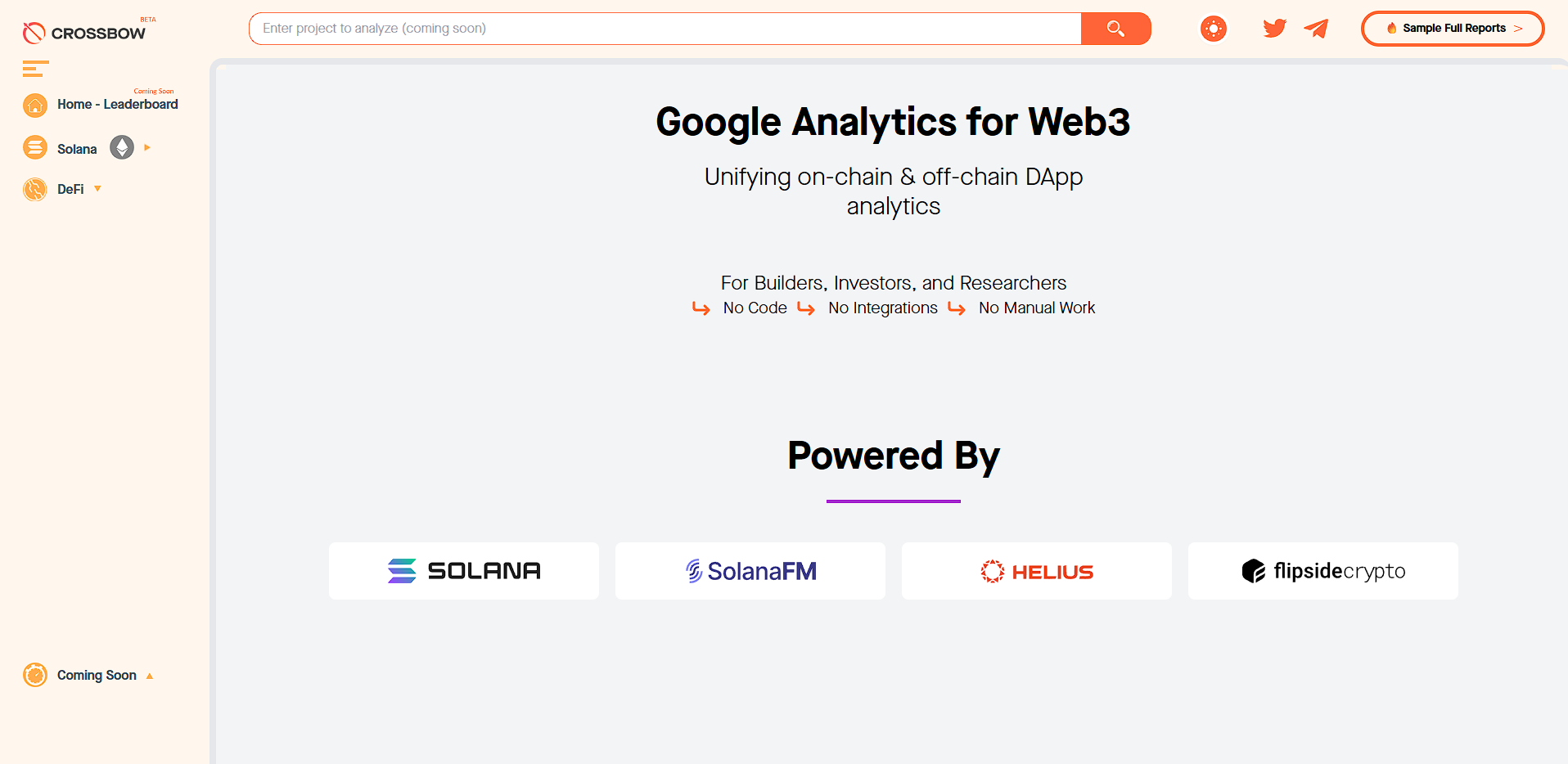
Task: Click the flipsidecrypto logo card
Action: [1322, 570]
